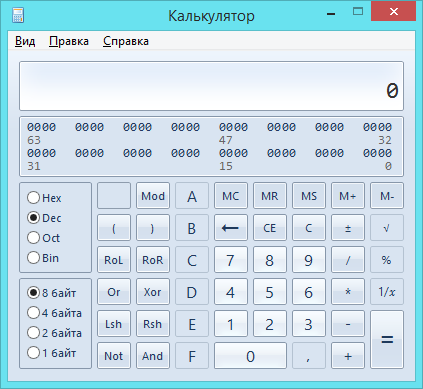The height and width of the screenshot is (389, 423).
Task: Click the hex digit F button
Action: [x=192, y=356]
